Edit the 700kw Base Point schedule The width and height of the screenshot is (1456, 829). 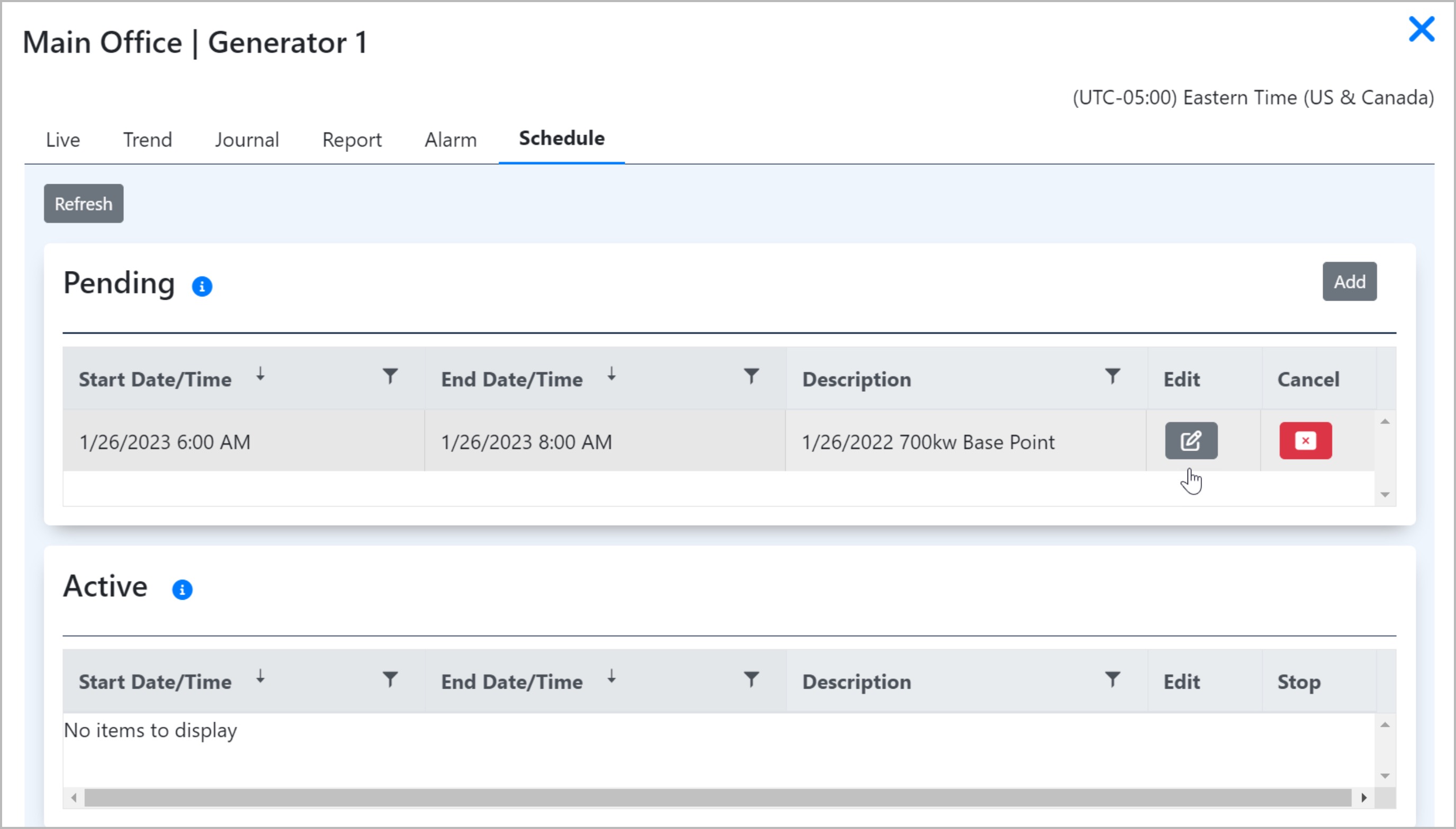[x=1191, y=440]
